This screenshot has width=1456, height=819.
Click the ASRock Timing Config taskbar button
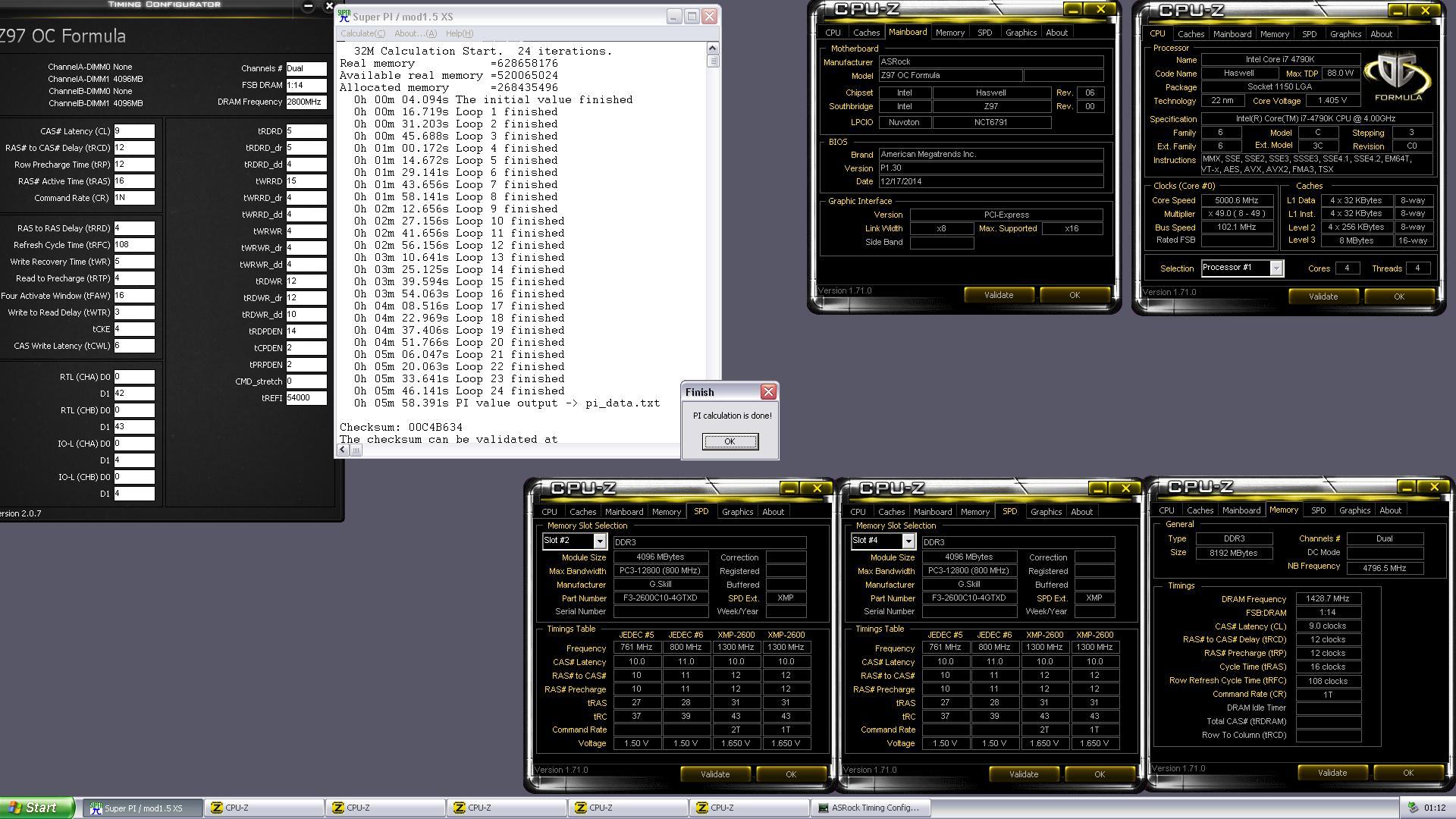click(871, 808)
